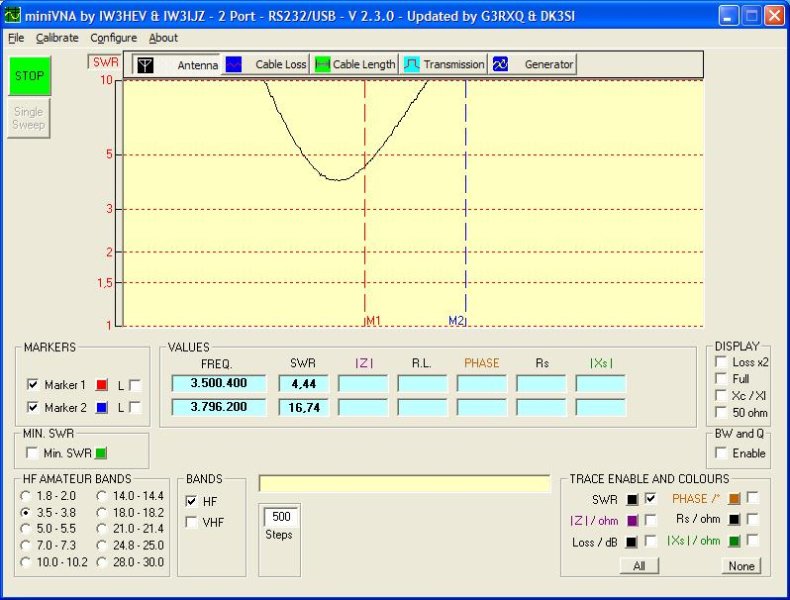This screenshot has height=600, width=790.
Task: Select the 5.0 - 5.5 band
Action: click(26, 529)
